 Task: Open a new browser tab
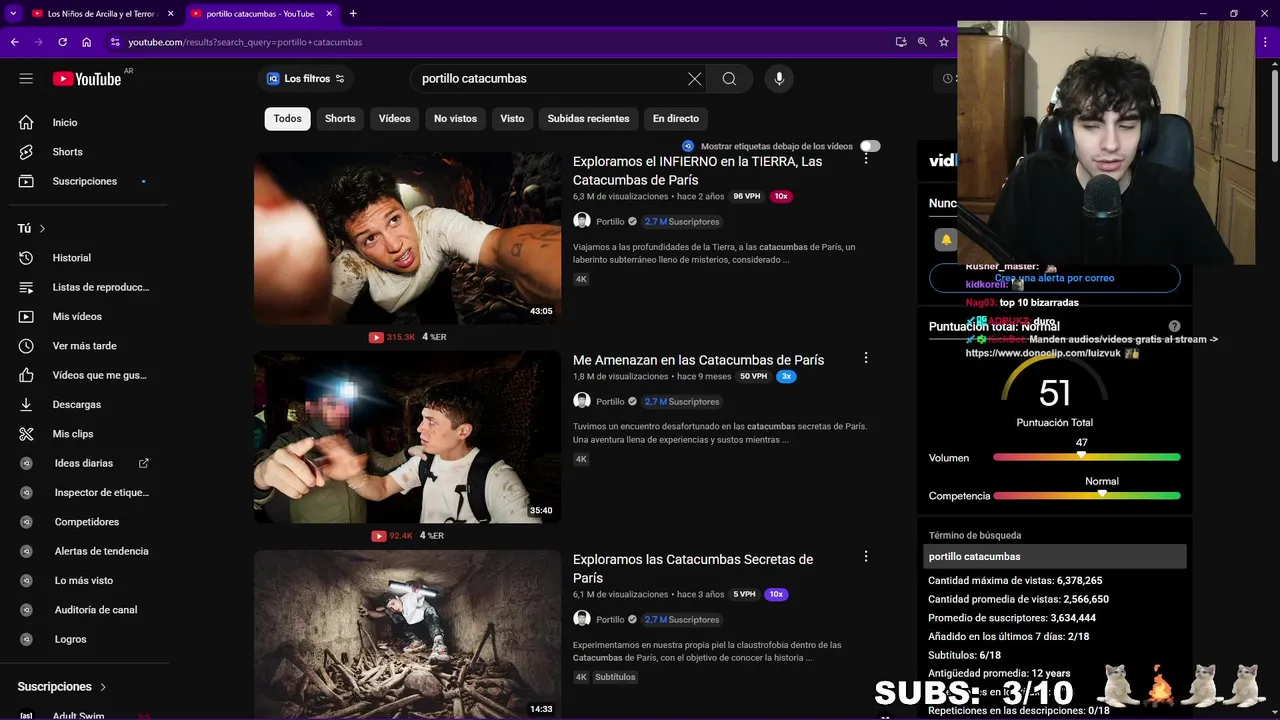[x=353, y=14]
